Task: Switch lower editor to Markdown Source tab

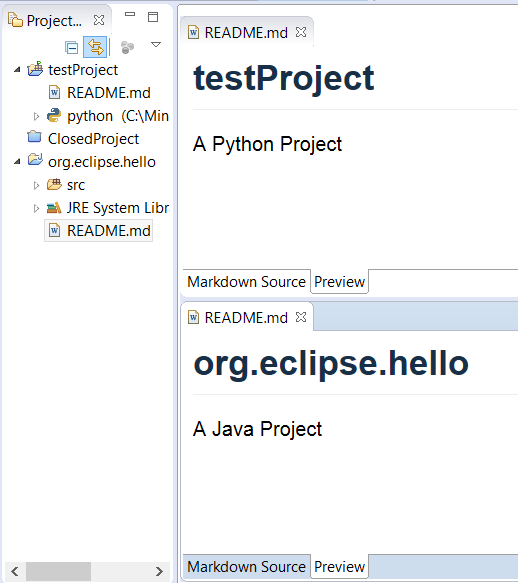Action: (x=246, y=567)
